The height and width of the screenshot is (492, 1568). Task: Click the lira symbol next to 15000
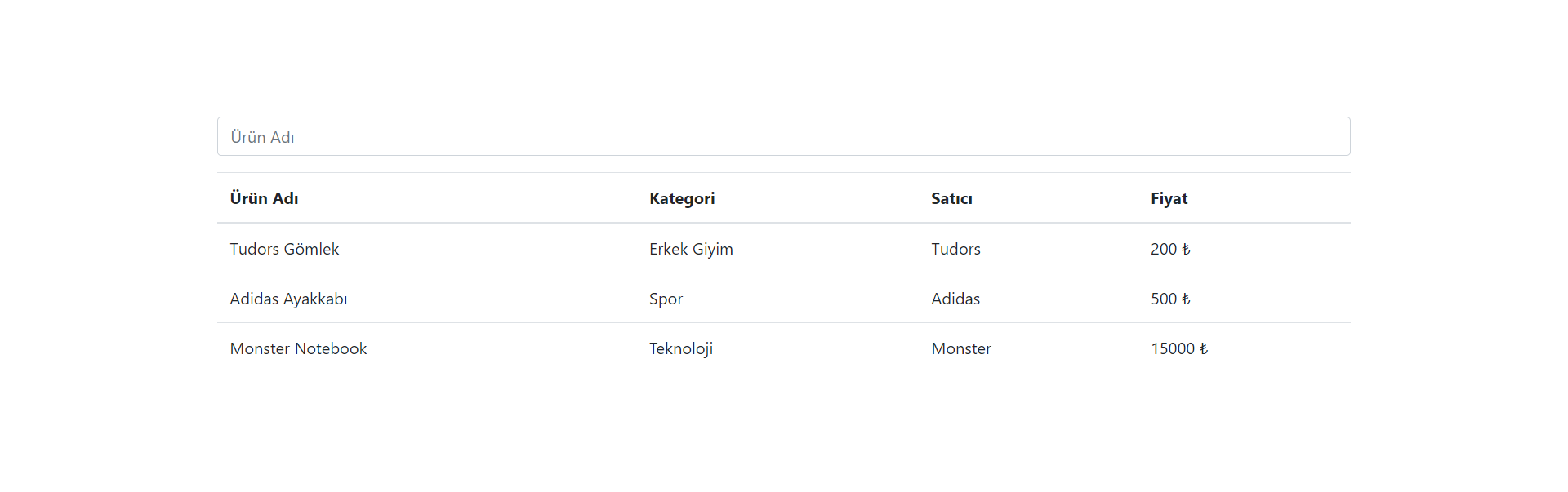(x=1203, y=348)
